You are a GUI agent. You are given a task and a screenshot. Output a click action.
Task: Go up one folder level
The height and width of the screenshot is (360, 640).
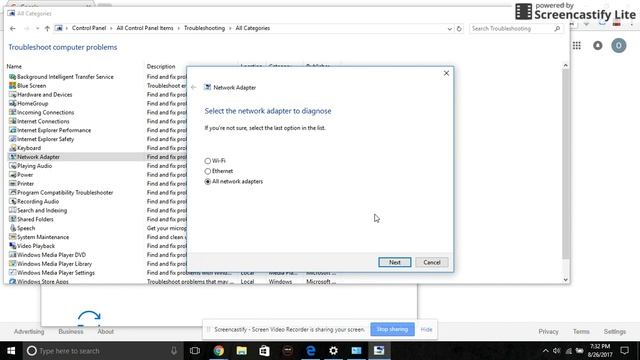[x=47, y=29]
